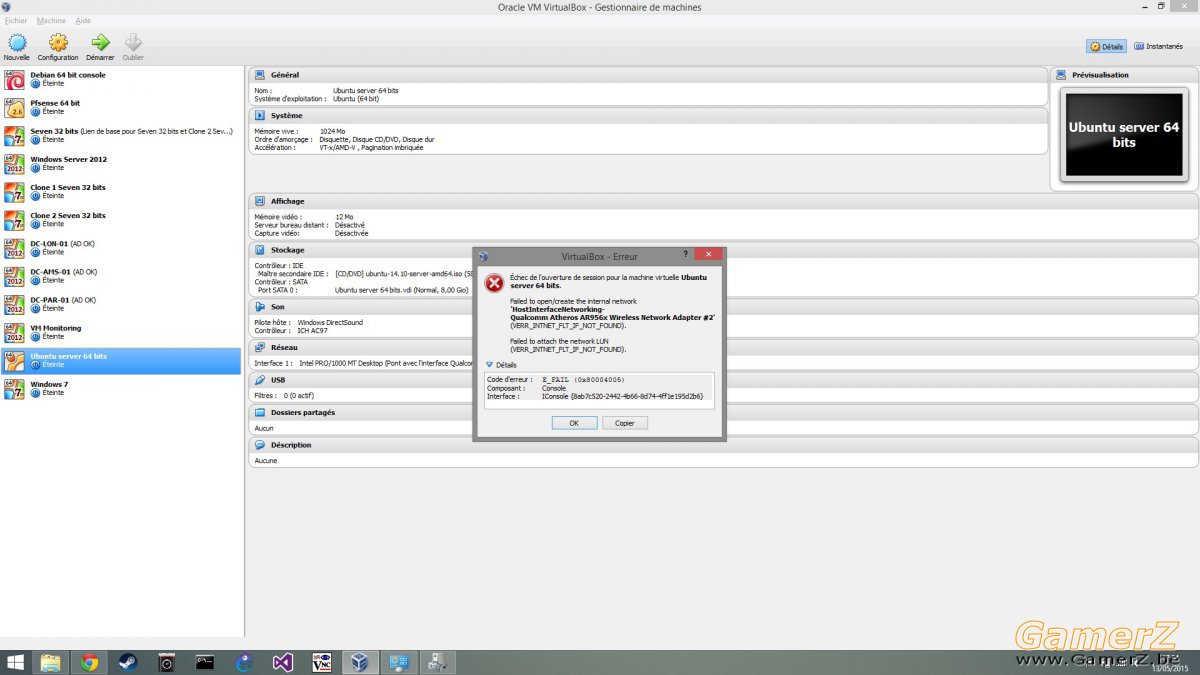
Task: Click the help question mark in error dialog
Action: [685, 255]
